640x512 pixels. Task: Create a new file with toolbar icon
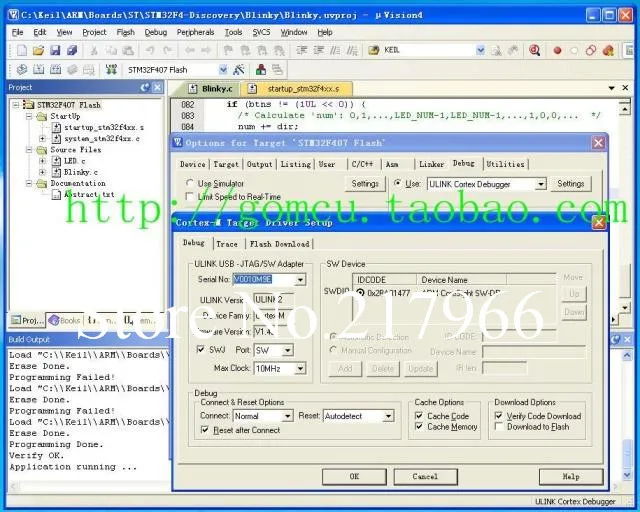21,50
